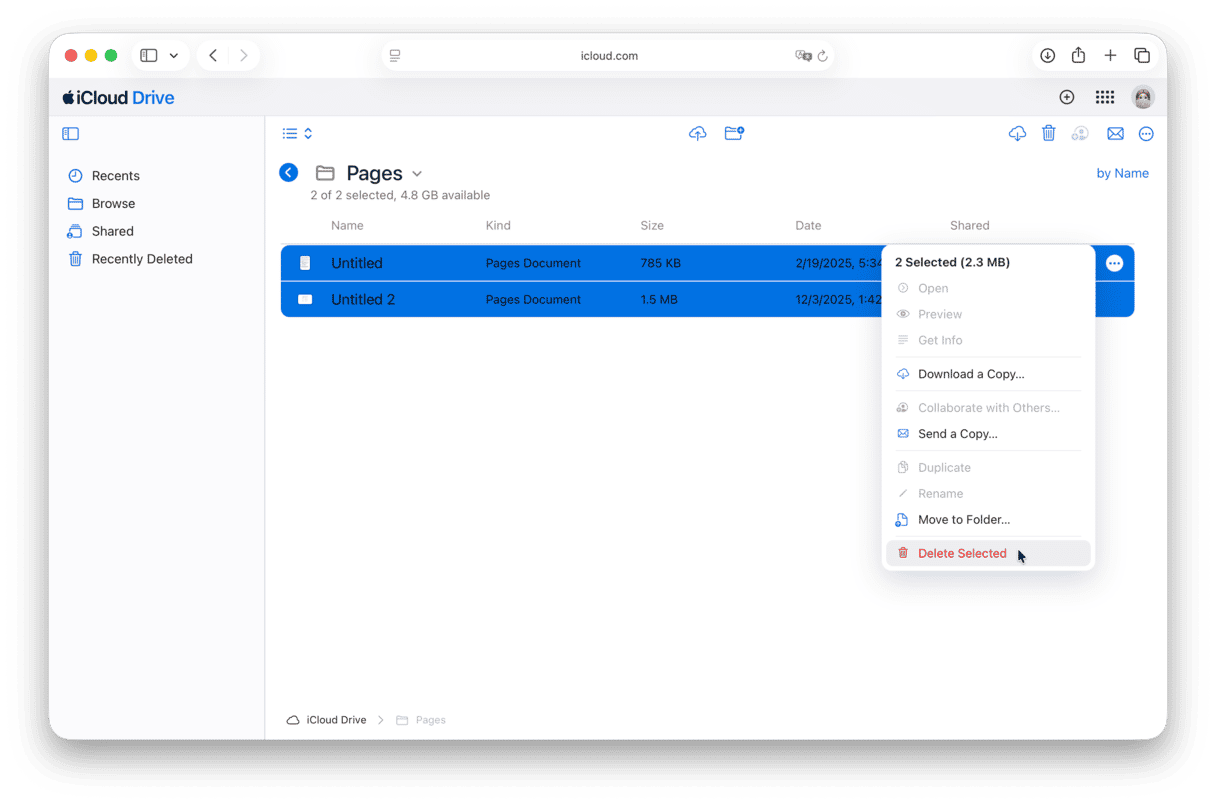Viewport: 1216px width, 804px height.
Task: Click the upload to iCloud icon
Action: [x=698, y=133]
